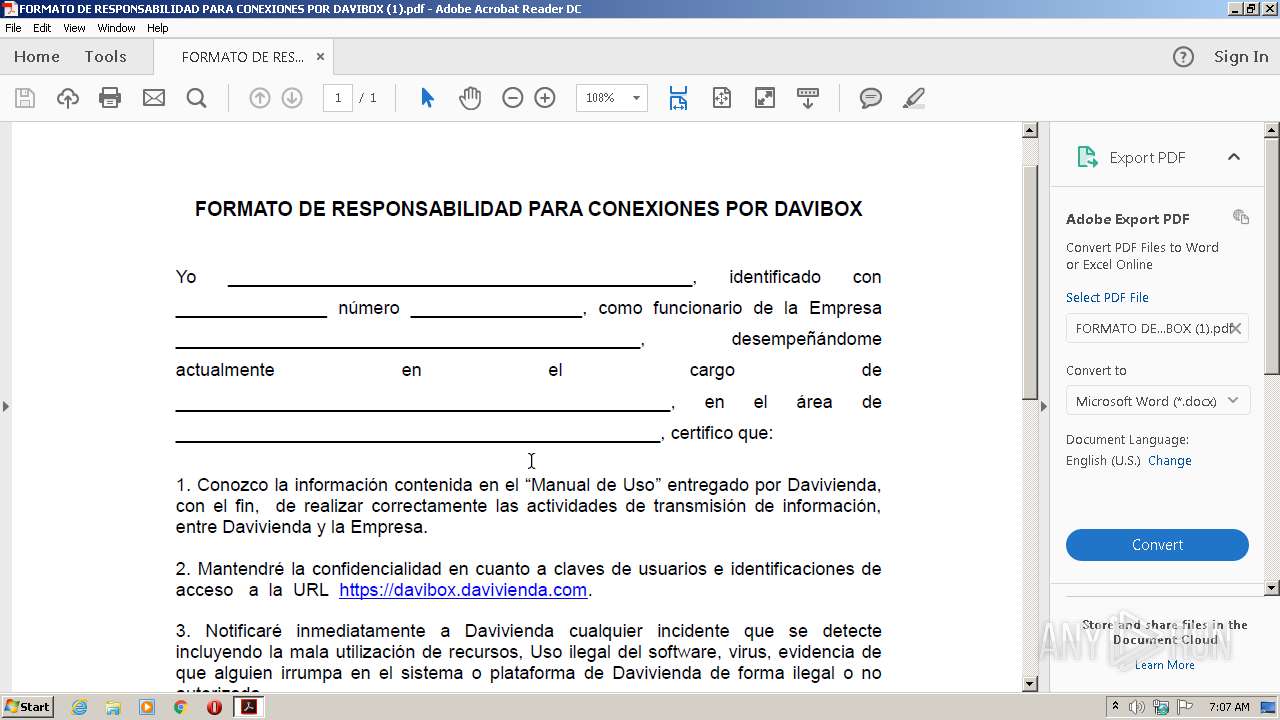Go to next page arrow
Screen dimensions: 1280x720
point(292,98)
